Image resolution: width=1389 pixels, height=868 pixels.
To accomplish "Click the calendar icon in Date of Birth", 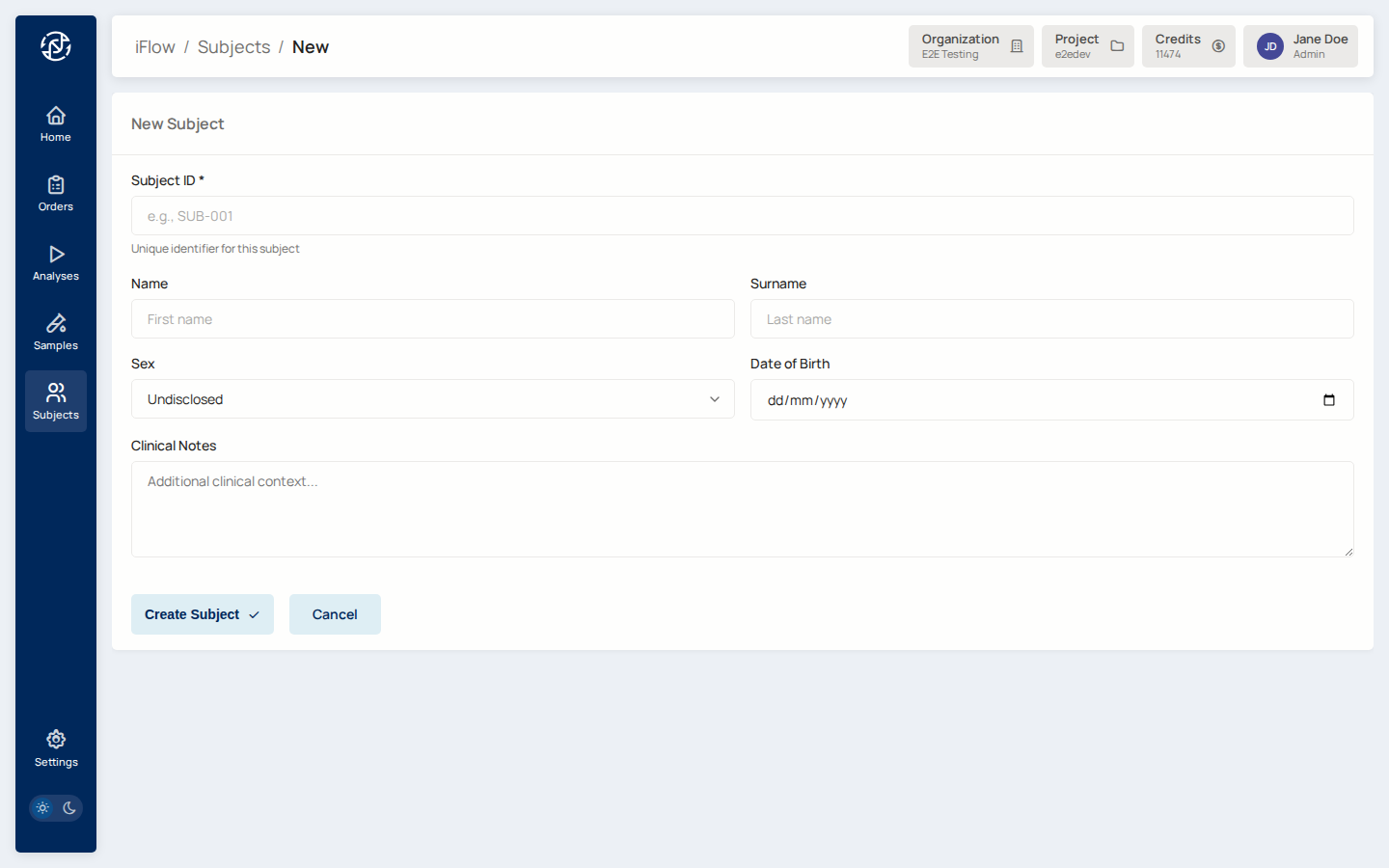I will [x=1328, y=400].
